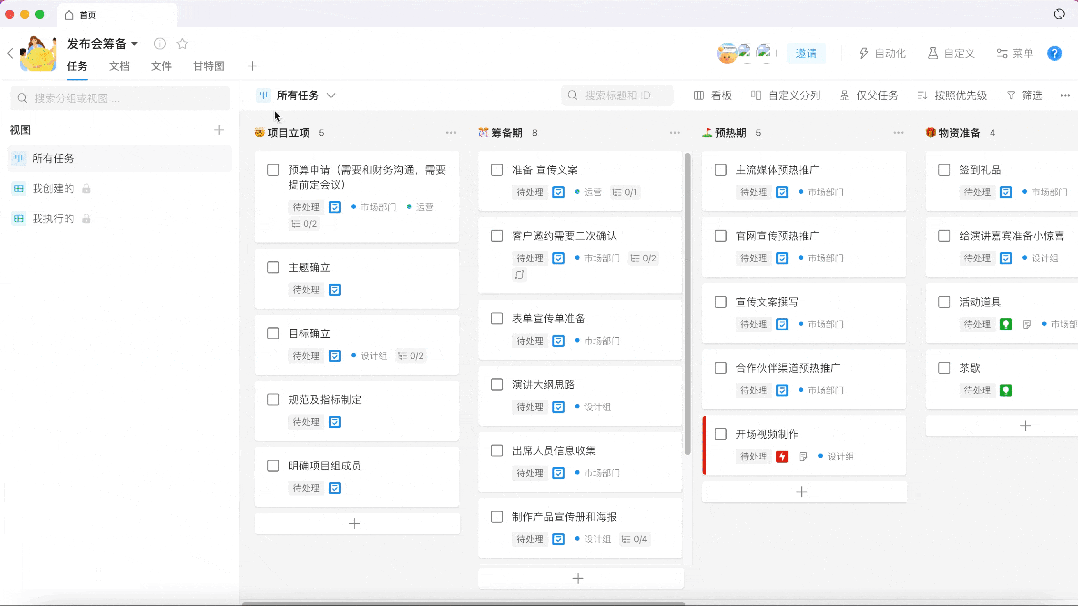This screenshot has width=1078, height=606.
Task: Mark 演讲大纲思路 task as complete
Action: (x=497, y=385)
